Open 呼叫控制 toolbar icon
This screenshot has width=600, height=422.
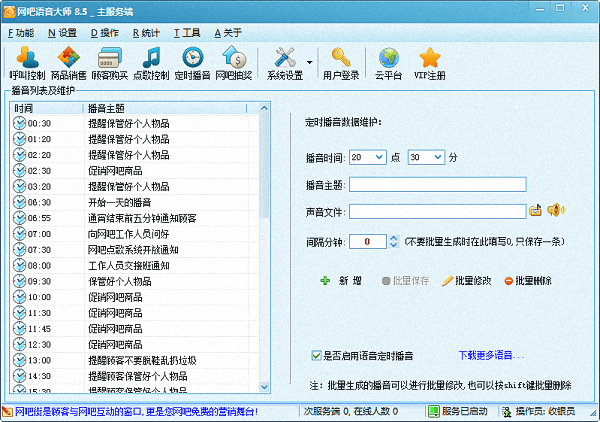(x=27, y=64)
